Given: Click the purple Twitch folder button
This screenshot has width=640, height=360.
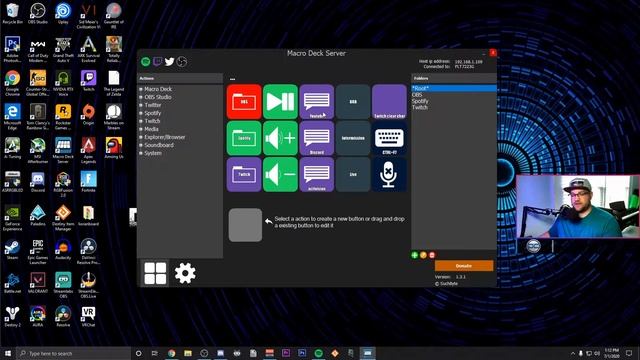Looking at the screenshot, I should tap(244, 174).
